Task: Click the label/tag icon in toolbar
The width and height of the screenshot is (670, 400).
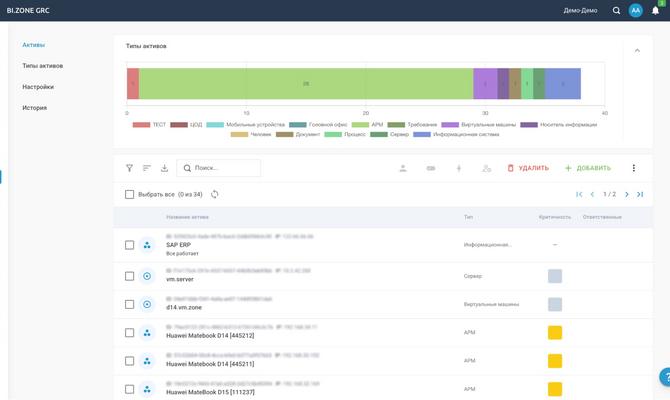Action: (431, 168)
